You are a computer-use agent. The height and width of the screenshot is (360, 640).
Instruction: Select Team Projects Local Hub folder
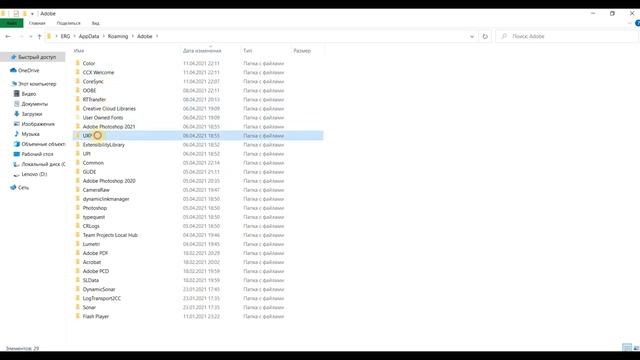click(110, 235)
